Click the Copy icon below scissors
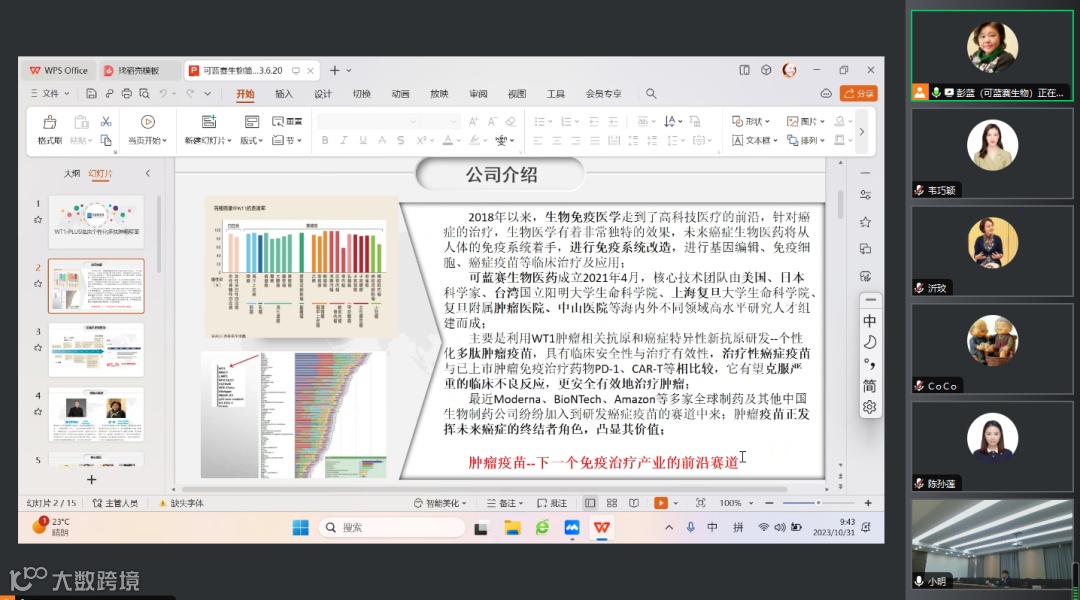The image size is (1080, 600). click(x=106, y=141)
